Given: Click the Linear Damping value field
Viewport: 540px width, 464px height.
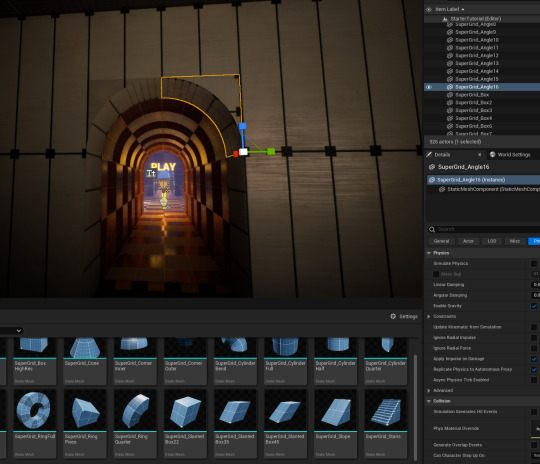Looking at the screenshot, I should click(535, 285).
